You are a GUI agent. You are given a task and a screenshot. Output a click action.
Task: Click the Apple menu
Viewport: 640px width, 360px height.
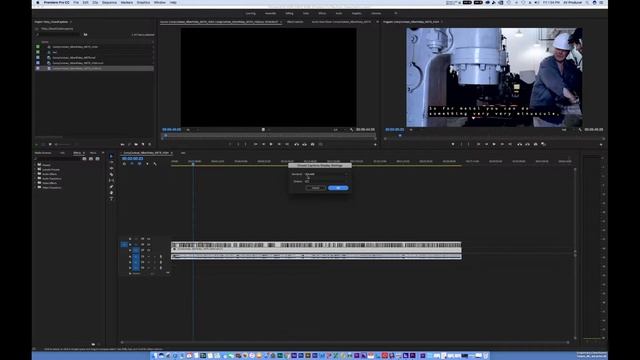[x=38, y=2]
